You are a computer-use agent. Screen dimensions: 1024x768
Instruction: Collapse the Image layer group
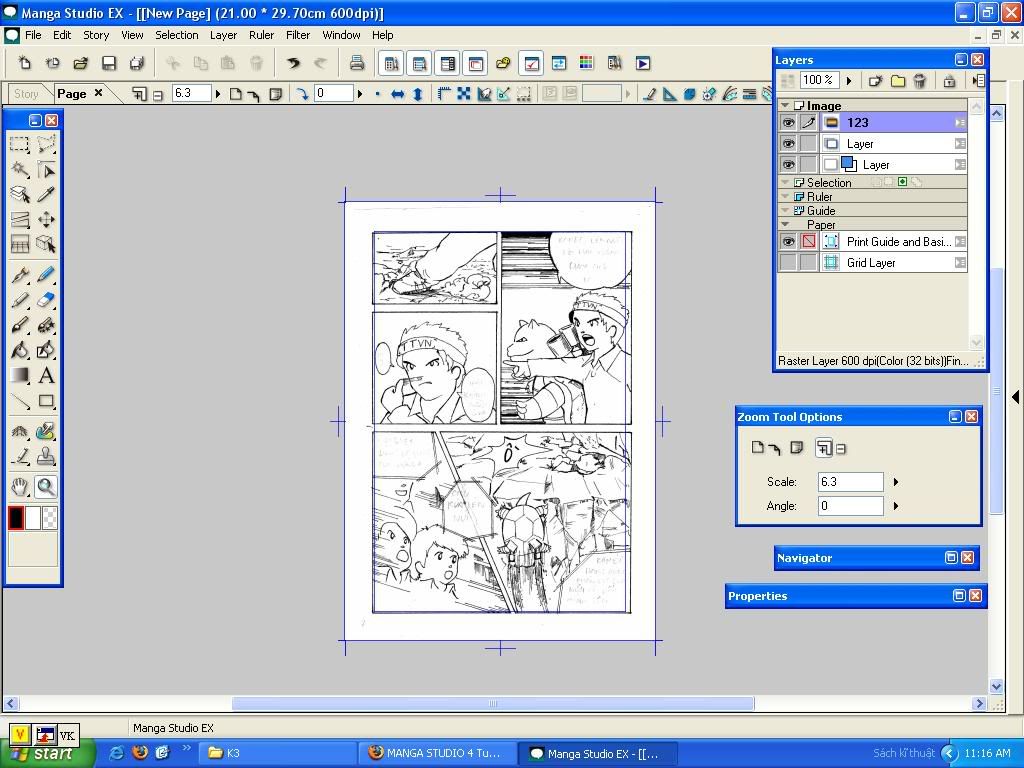[785, 105]
